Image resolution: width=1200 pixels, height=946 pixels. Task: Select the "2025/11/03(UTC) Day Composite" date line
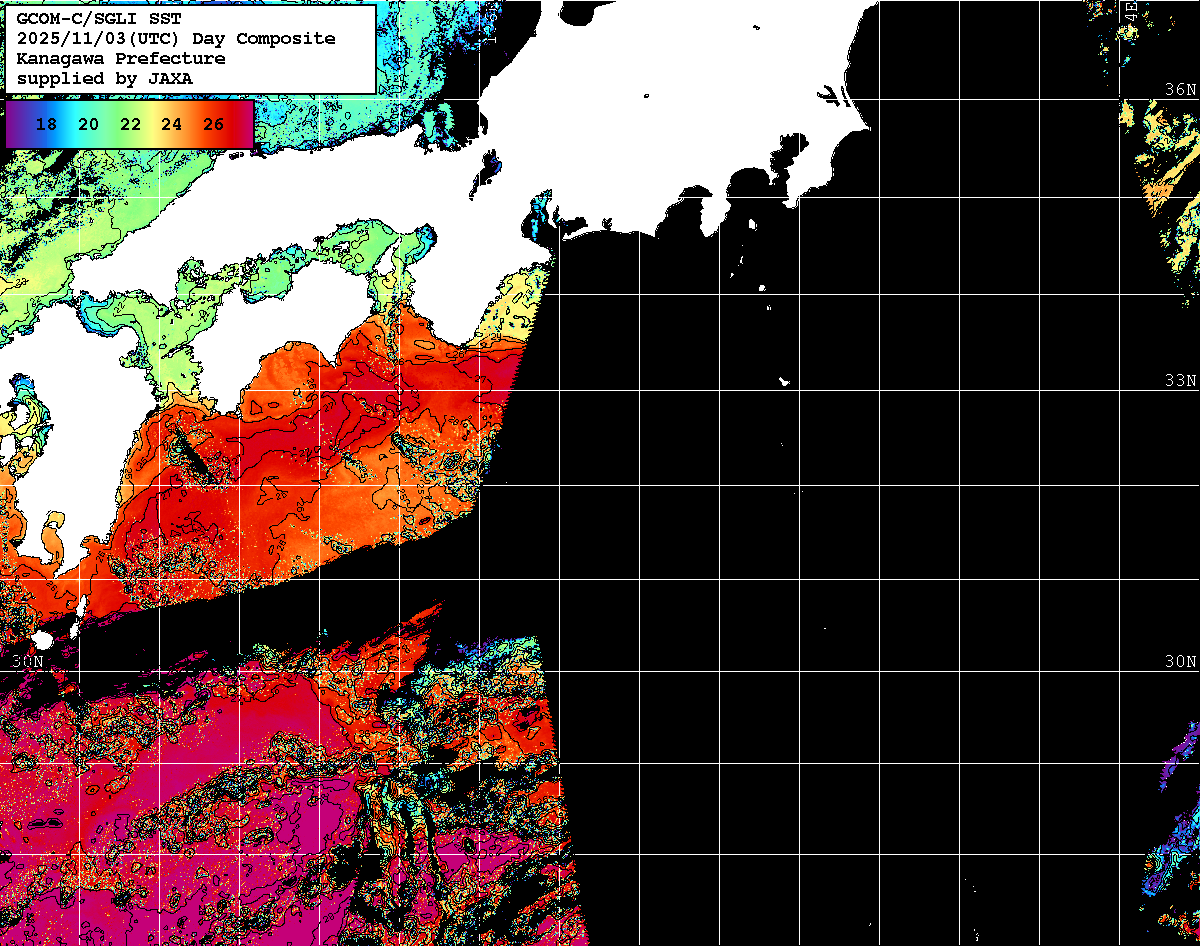[x=176, y=39]
